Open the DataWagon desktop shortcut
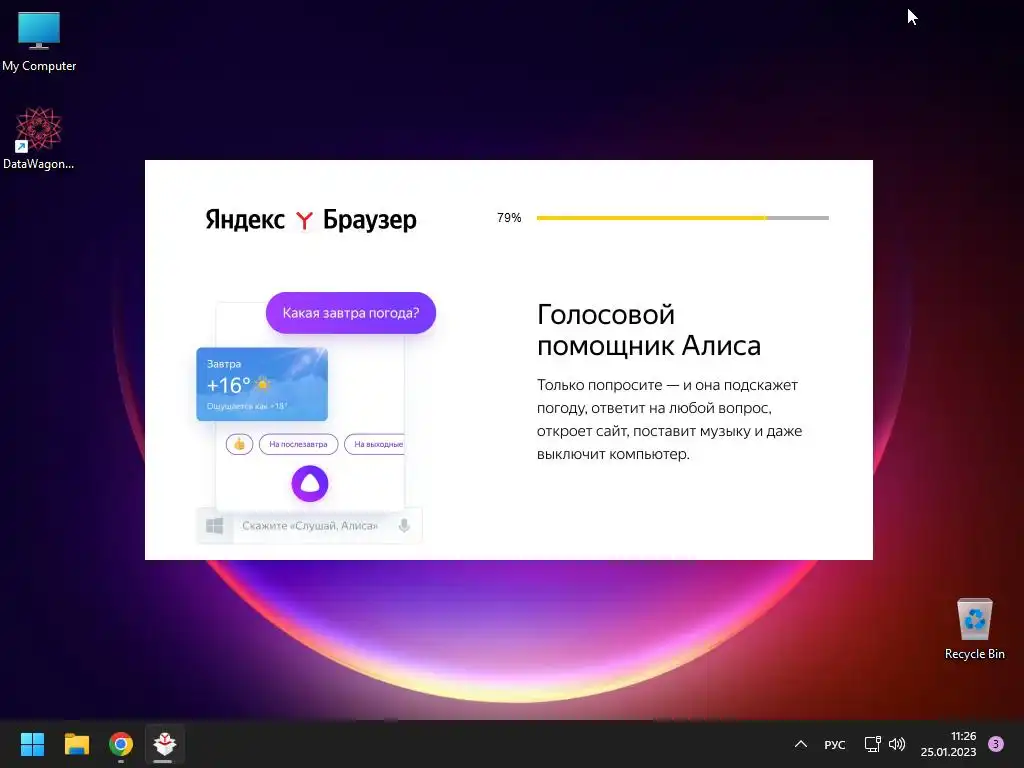The height and width of the screenshot is (768, 1024). pyautogui.click(x=39, y=138)
